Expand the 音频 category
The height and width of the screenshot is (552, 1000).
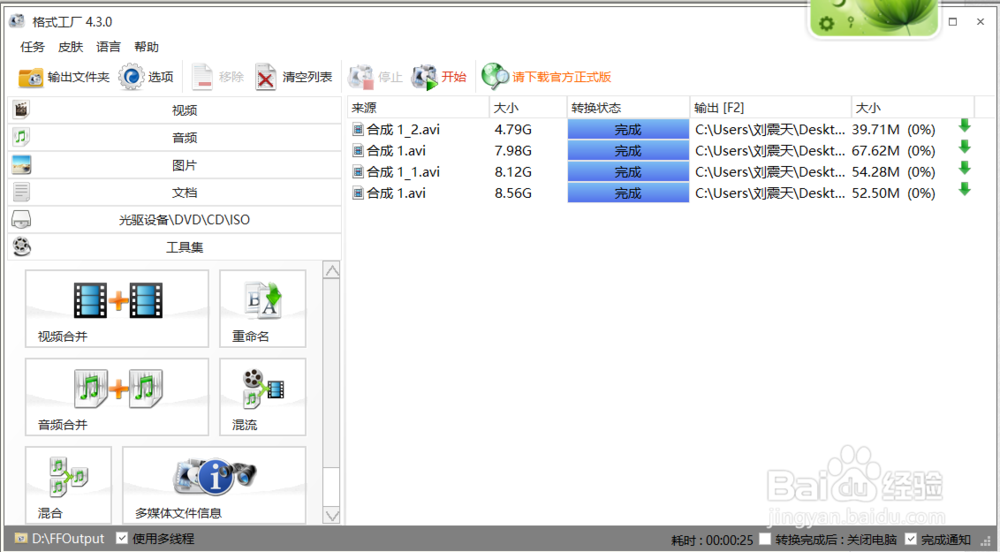[x=175, y=138]
